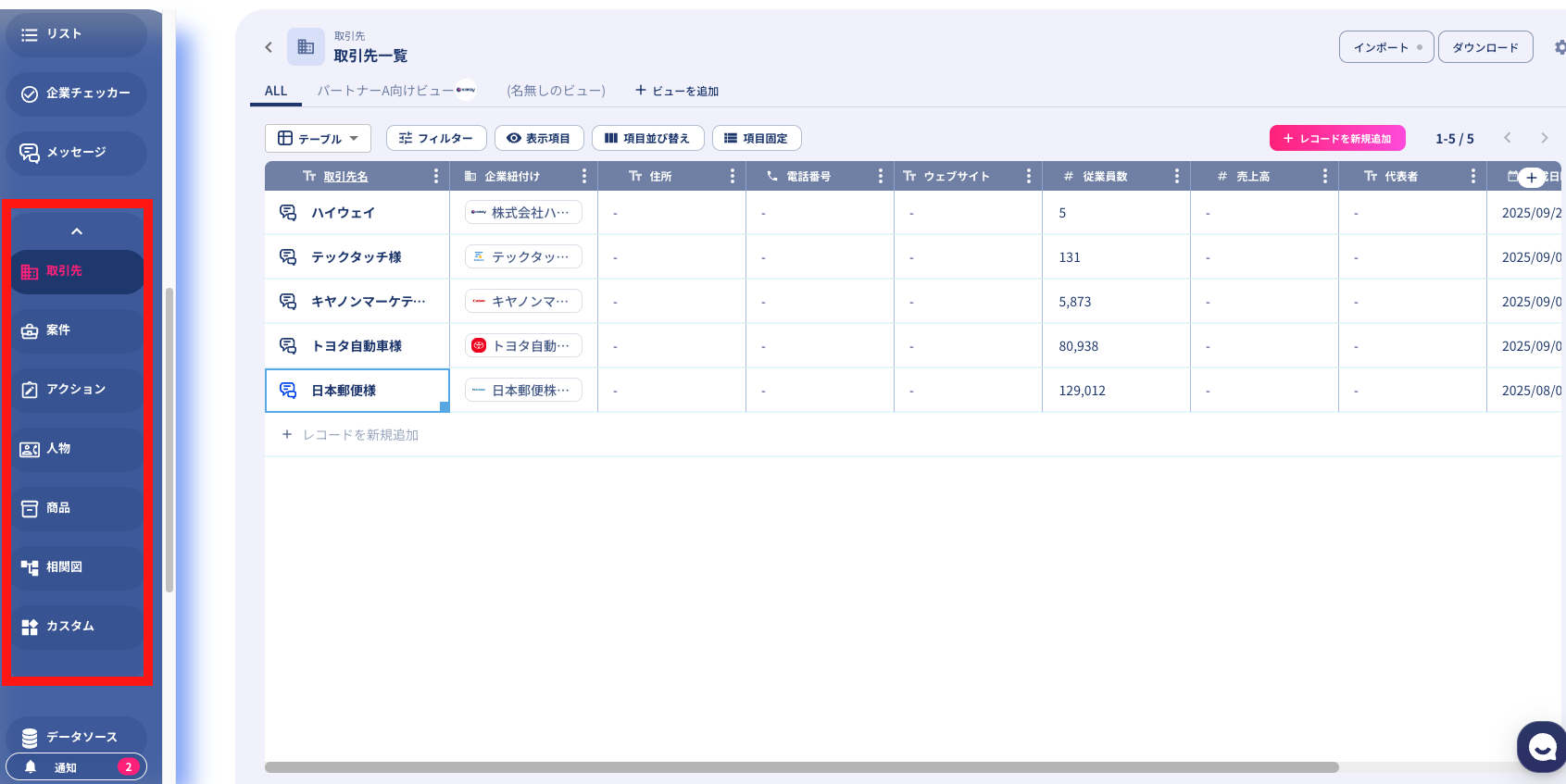Open 案件 in the sidebar
The image size is (1566, 784).
coord(77,330)
